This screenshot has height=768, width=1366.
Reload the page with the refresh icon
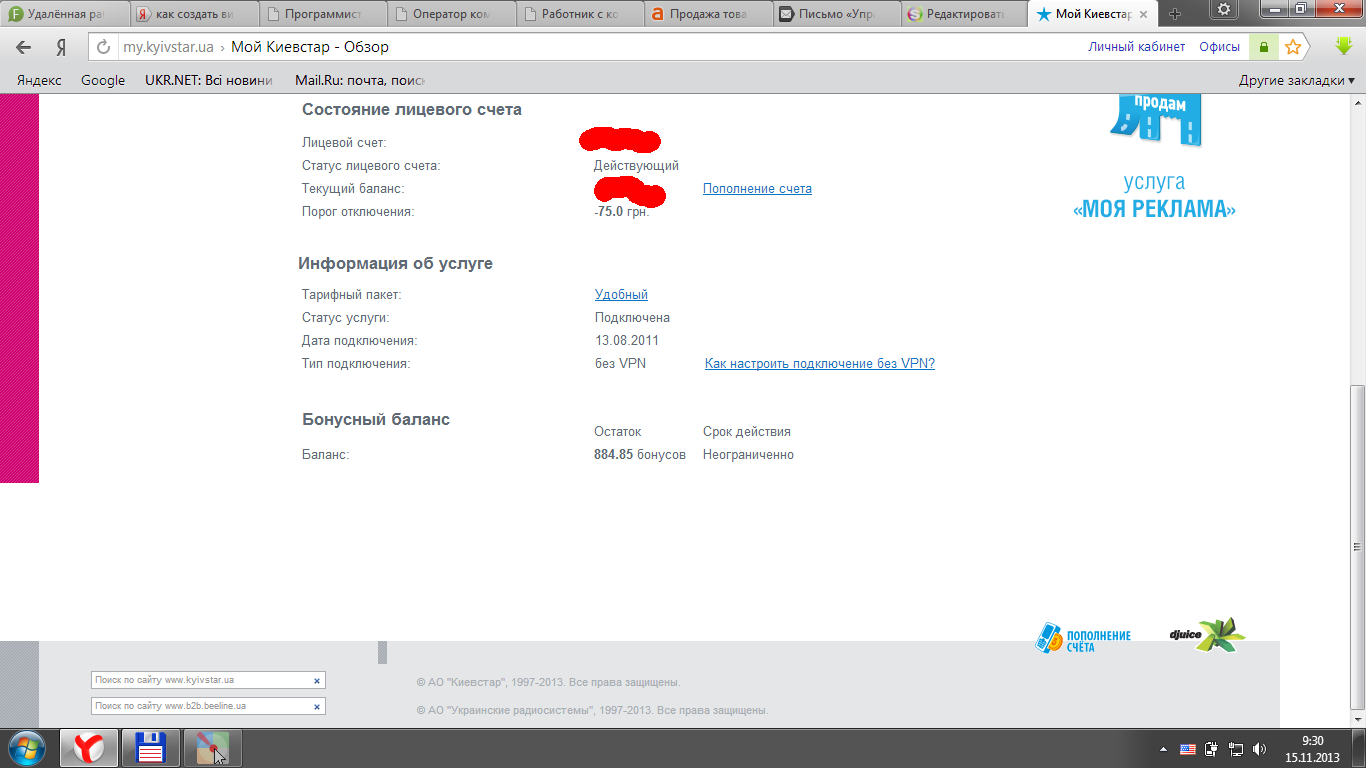click(103, 47)
